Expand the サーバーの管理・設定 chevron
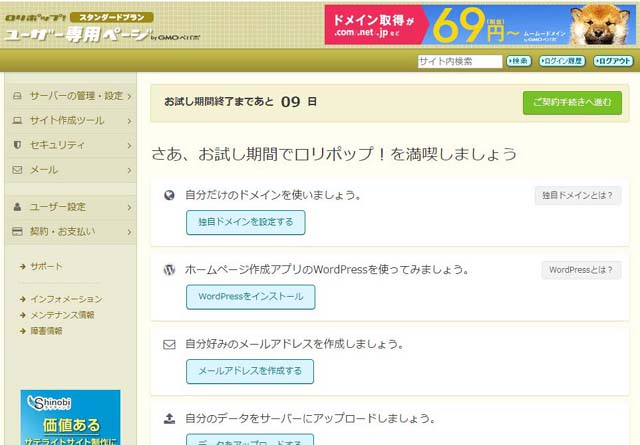Image resolution: width=640 pixels, height=445 pixels. (x=129, y=96)
